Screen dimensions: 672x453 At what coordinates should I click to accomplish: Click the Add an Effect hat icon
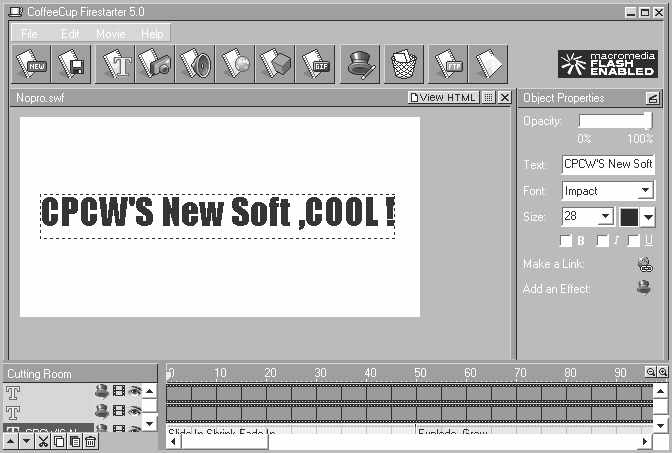(644, 289)
